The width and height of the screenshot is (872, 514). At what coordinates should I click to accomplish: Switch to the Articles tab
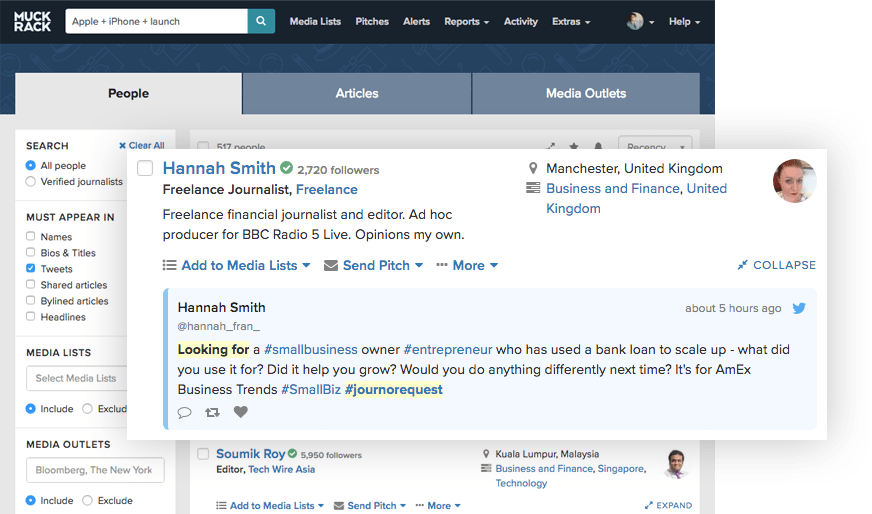(x=357, y=93)
